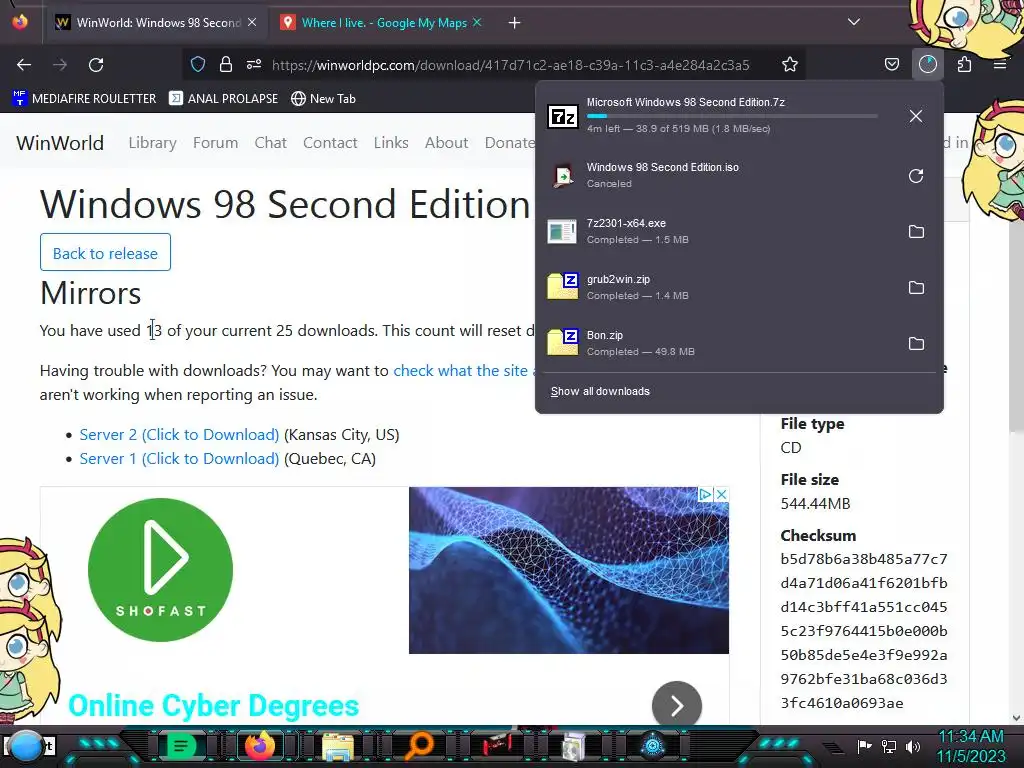Open the grub2win.zip download entry
This screenshot has height=768, width=1024.
(718, 288)
